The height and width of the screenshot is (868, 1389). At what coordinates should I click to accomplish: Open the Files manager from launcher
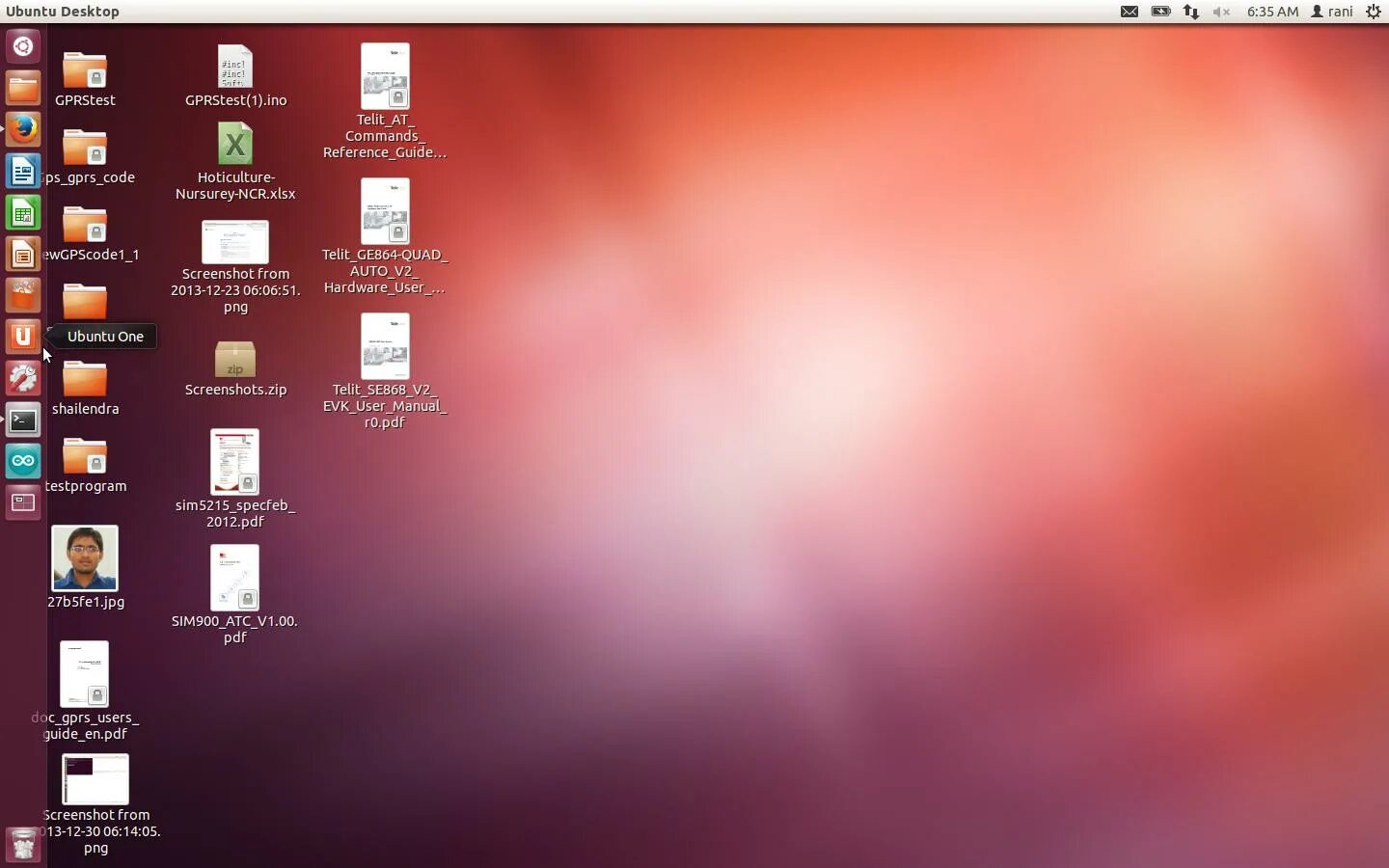coord(23,88)
